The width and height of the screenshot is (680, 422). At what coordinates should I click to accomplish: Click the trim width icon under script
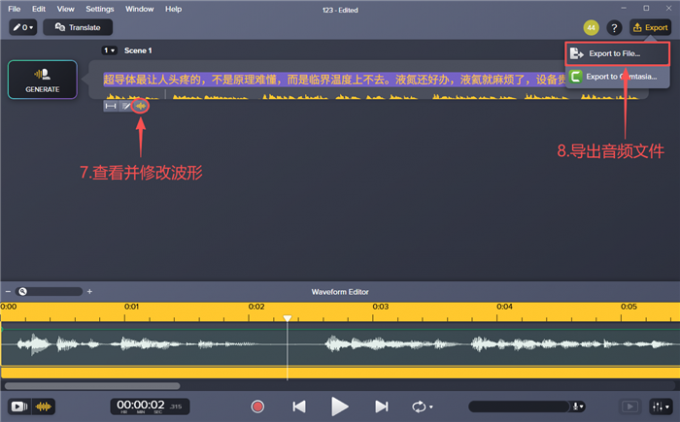point(111,106)
